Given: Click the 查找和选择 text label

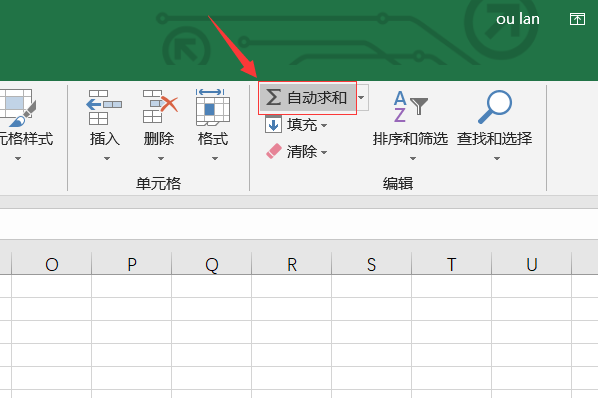Looking at the screenshot, I should pos(495,138).
